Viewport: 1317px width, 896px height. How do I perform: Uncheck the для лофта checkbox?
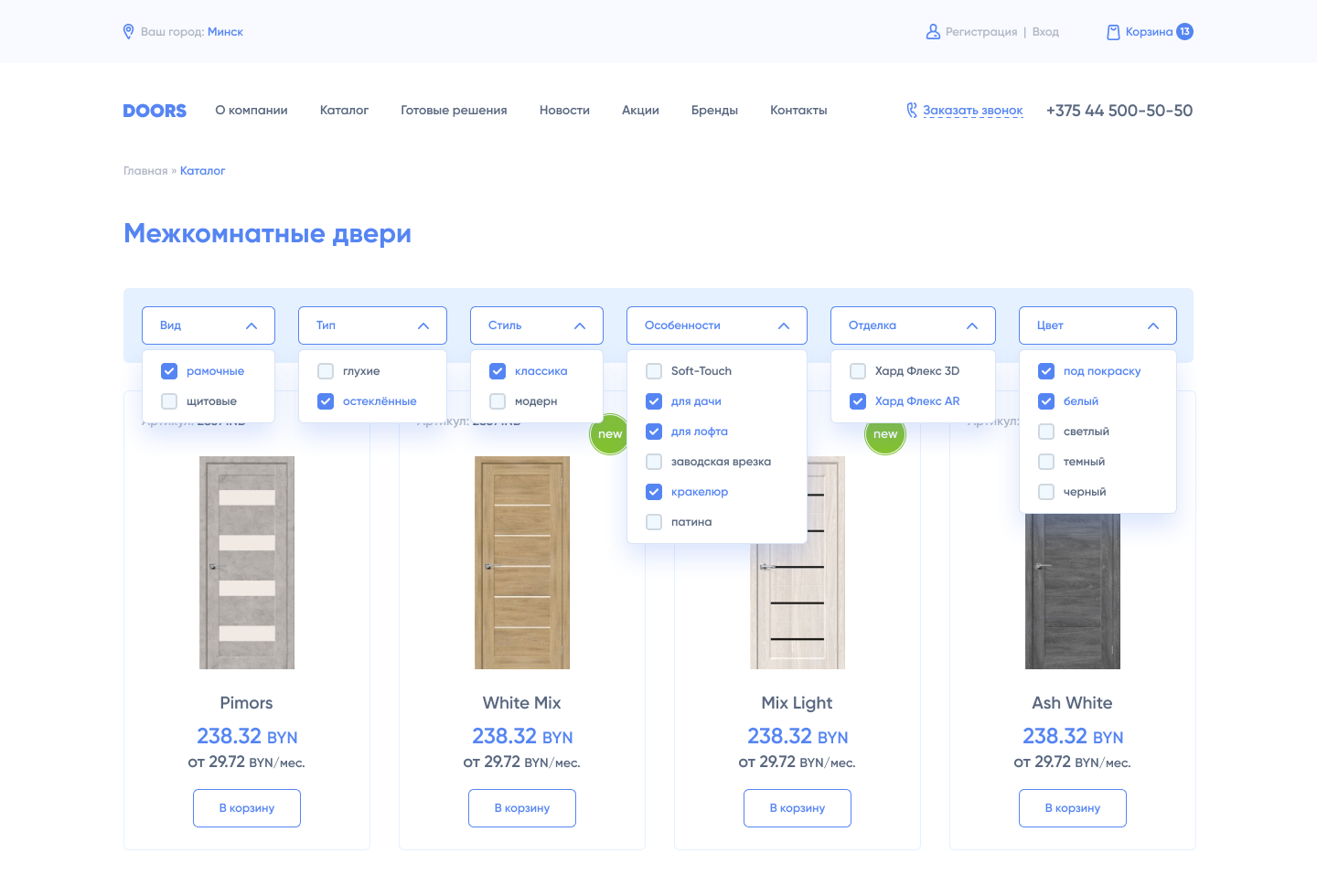click(654, 432)
